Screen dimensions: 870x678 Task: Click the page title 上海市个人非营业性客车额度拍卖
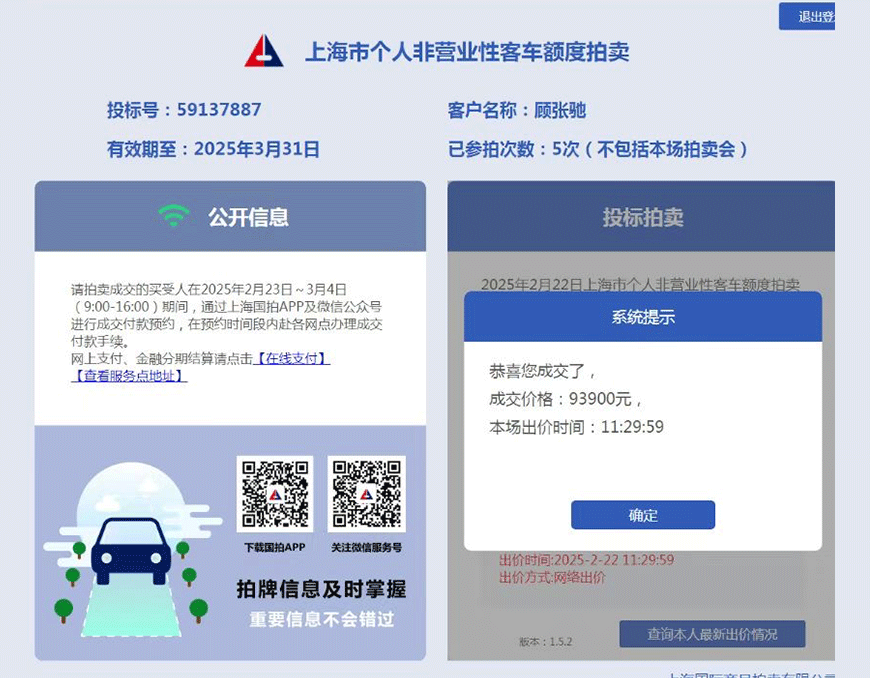(x=467, y=52)
